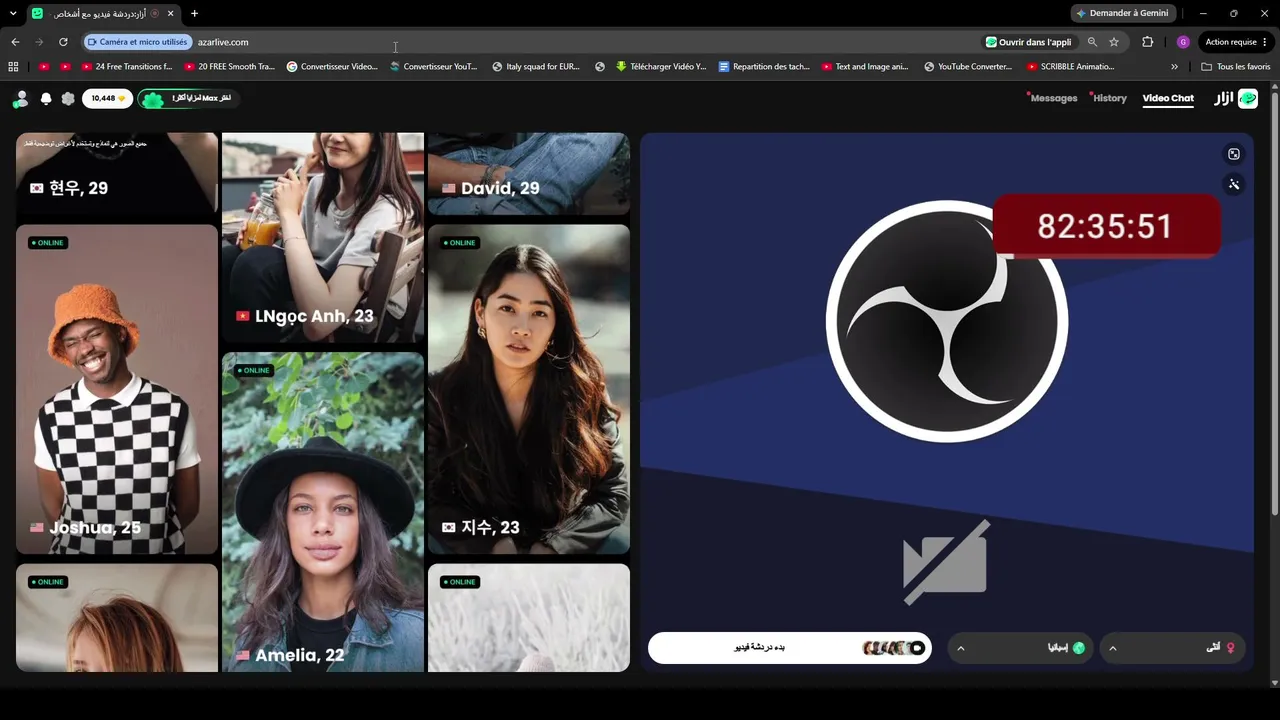Open Amelia, 22 profile card
Image resolution: width=1280 pixels, height=720 pixels.
tap(323, 512)
